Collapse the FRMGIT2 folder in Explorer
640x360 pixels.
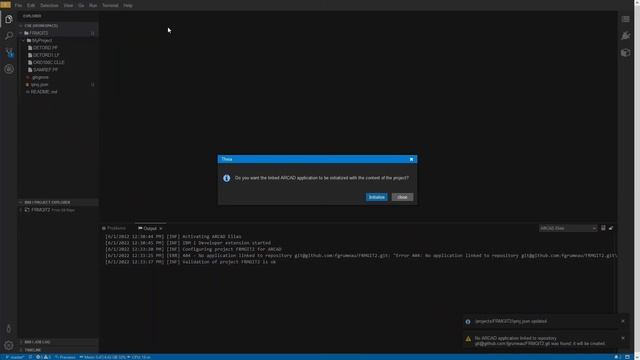pos(58,33)
